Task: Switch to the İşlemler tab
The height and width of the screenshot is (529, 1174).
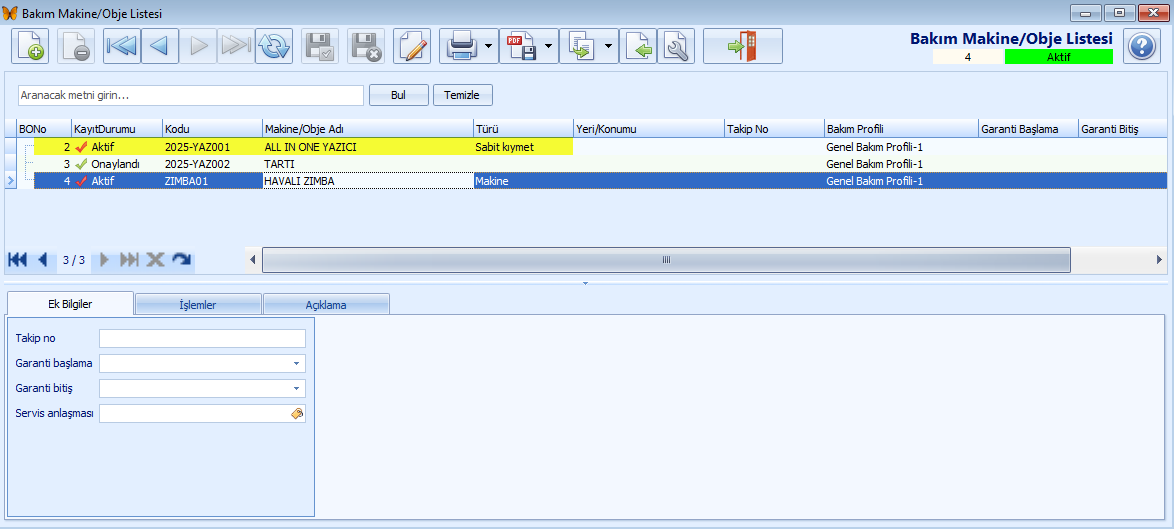Action: click(199, 305)
